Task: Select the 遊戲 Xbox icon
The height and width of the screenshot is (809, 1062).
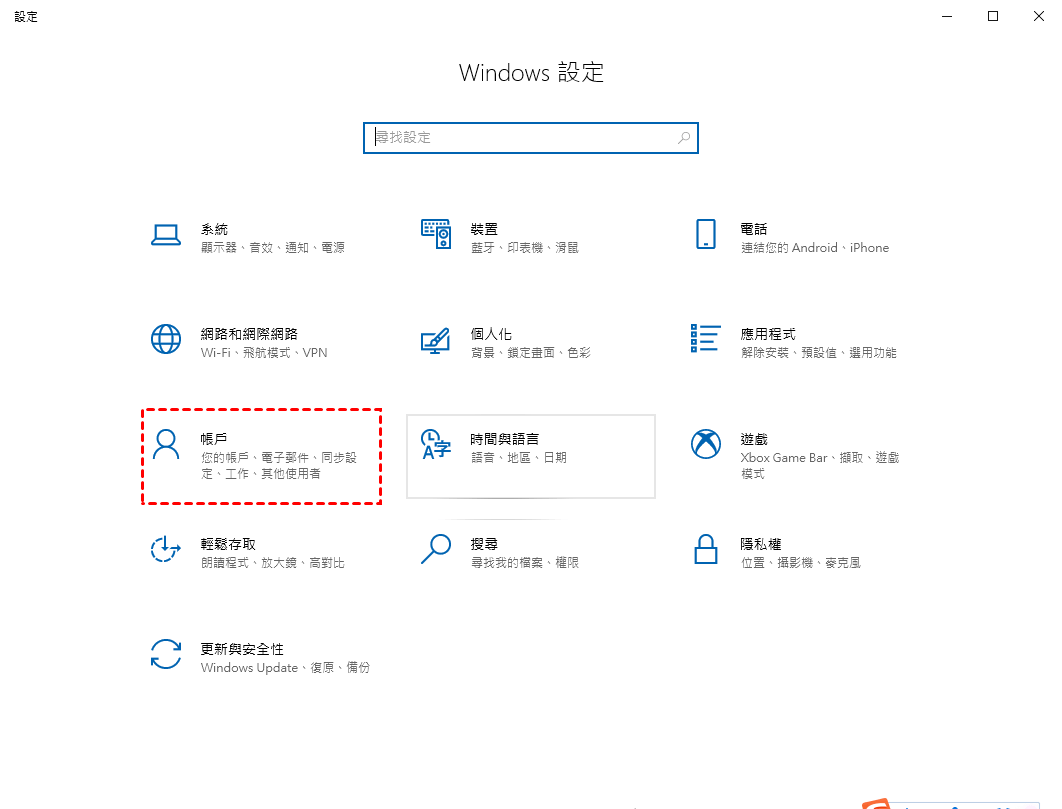Action: tap(706, 444)
